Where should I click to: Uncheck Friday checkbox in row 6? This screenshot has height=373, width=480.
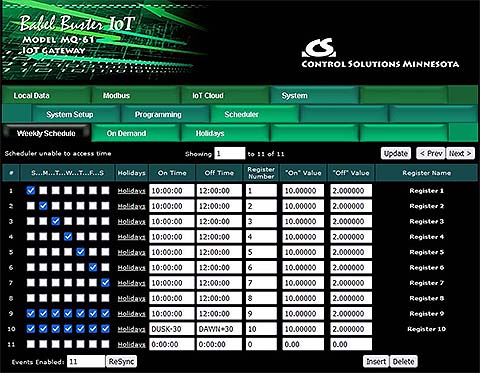coord(93,267)
